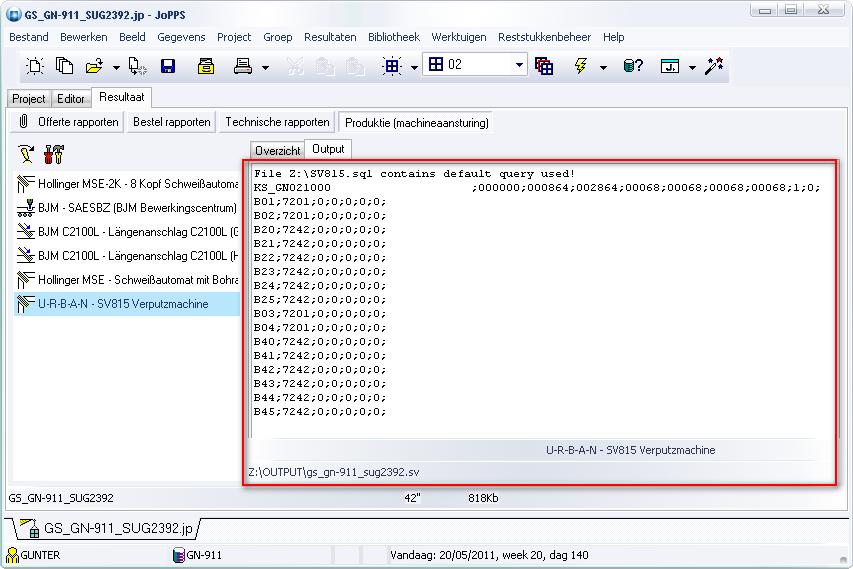Click the Produktie (machineaansturing) button

(x=417, y=123)
